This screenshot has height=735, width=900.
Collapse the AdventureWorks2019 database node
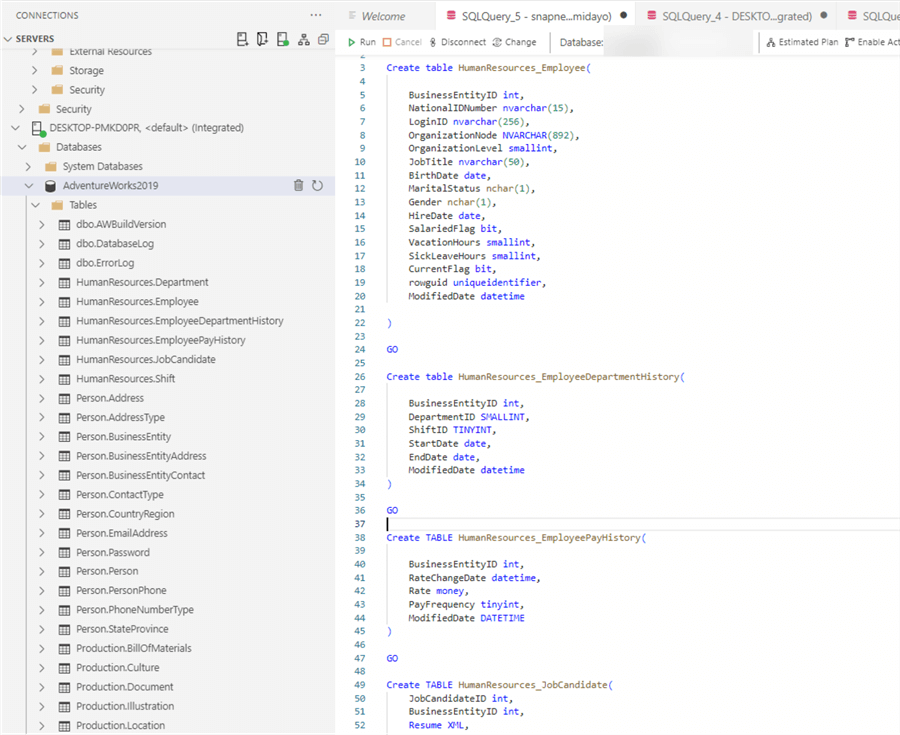click(x=29, y=186)
